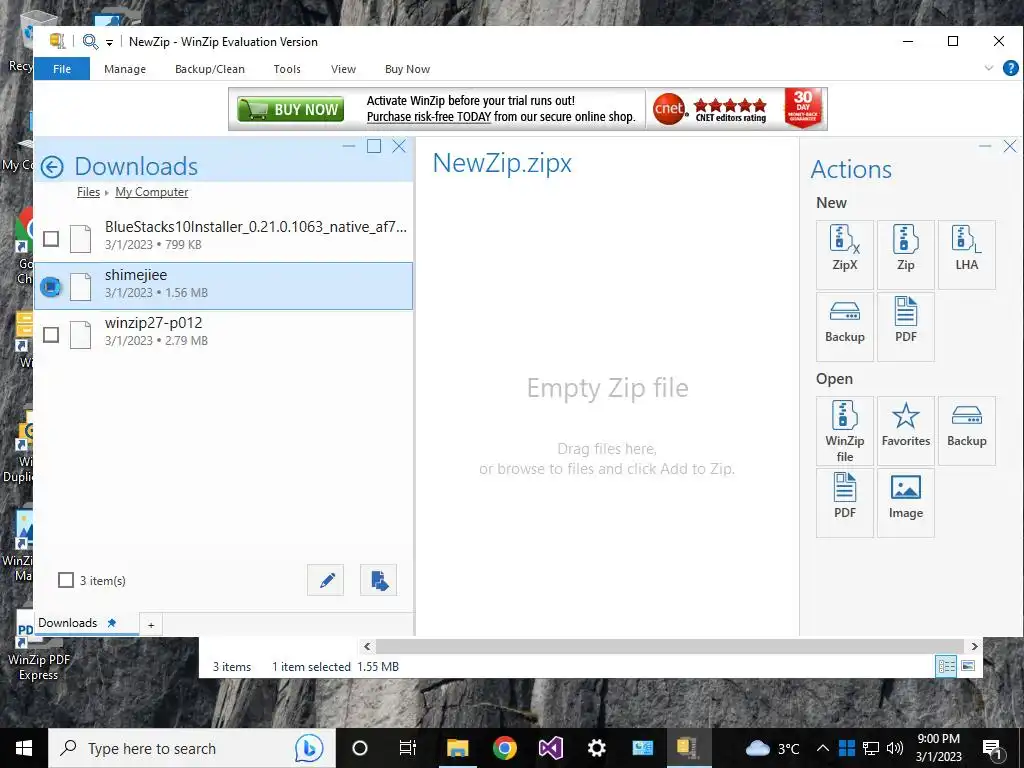Open the Buy Now tab
The width and height of the screenshot is (1024, 768).
point(408,69)
